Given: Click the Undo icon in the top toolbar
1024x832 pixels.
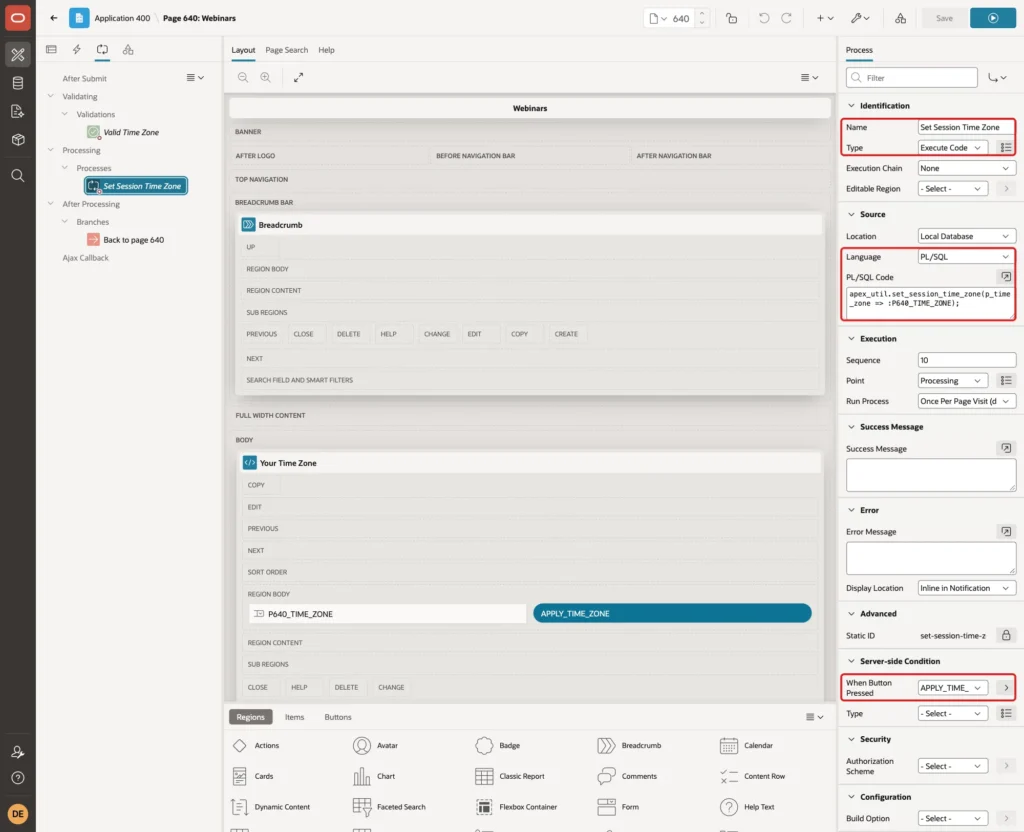Looking at the screenshot, I should tap(763, 18).
